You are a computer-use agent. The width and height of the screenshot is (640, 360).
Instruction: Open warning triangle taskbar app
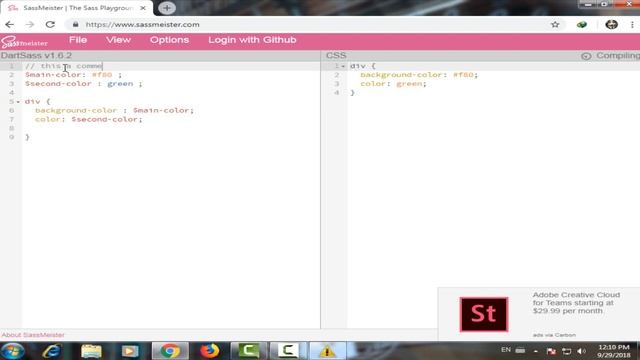327,351
